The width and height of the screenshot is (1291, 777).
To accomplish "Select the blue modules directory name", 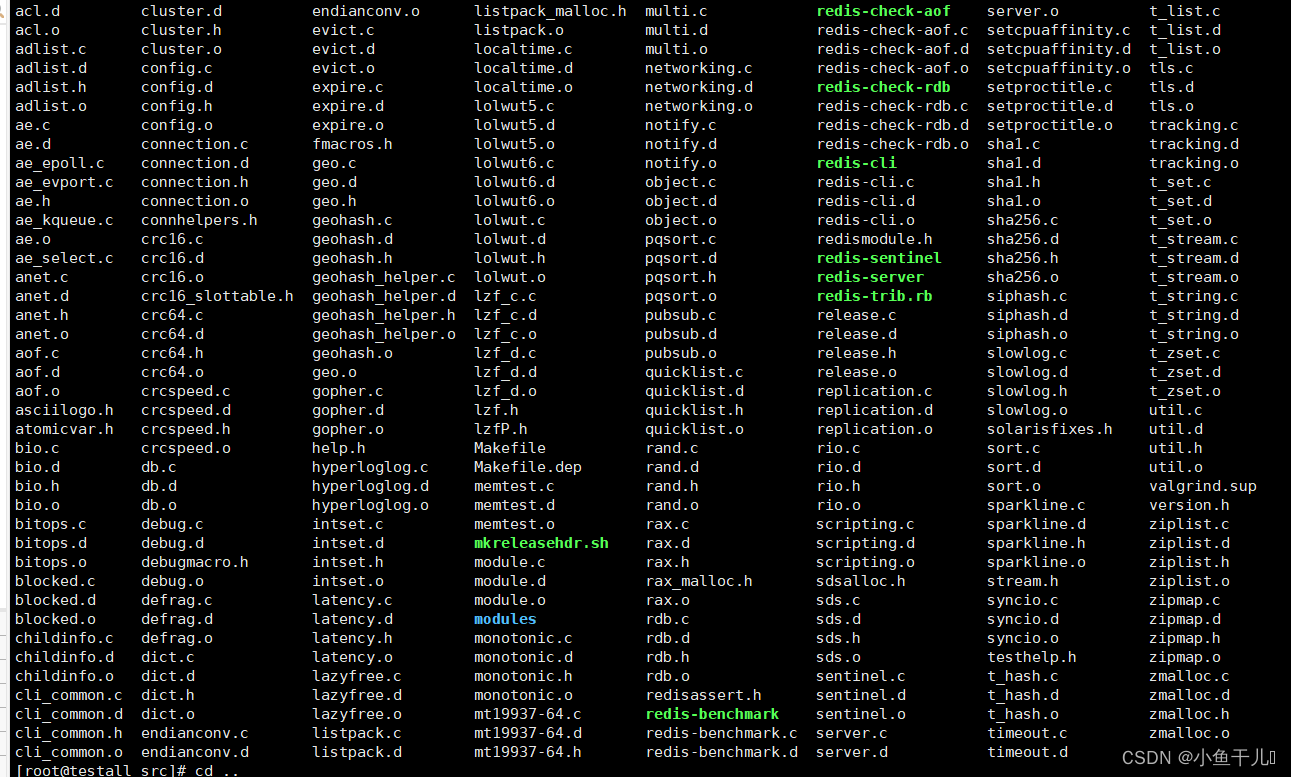I will point(505,619).
